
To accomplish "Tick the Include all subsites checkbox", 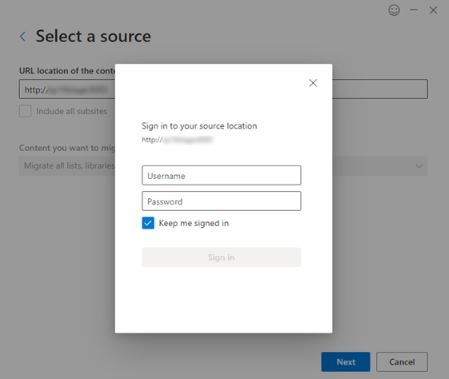I will [25, 111].
